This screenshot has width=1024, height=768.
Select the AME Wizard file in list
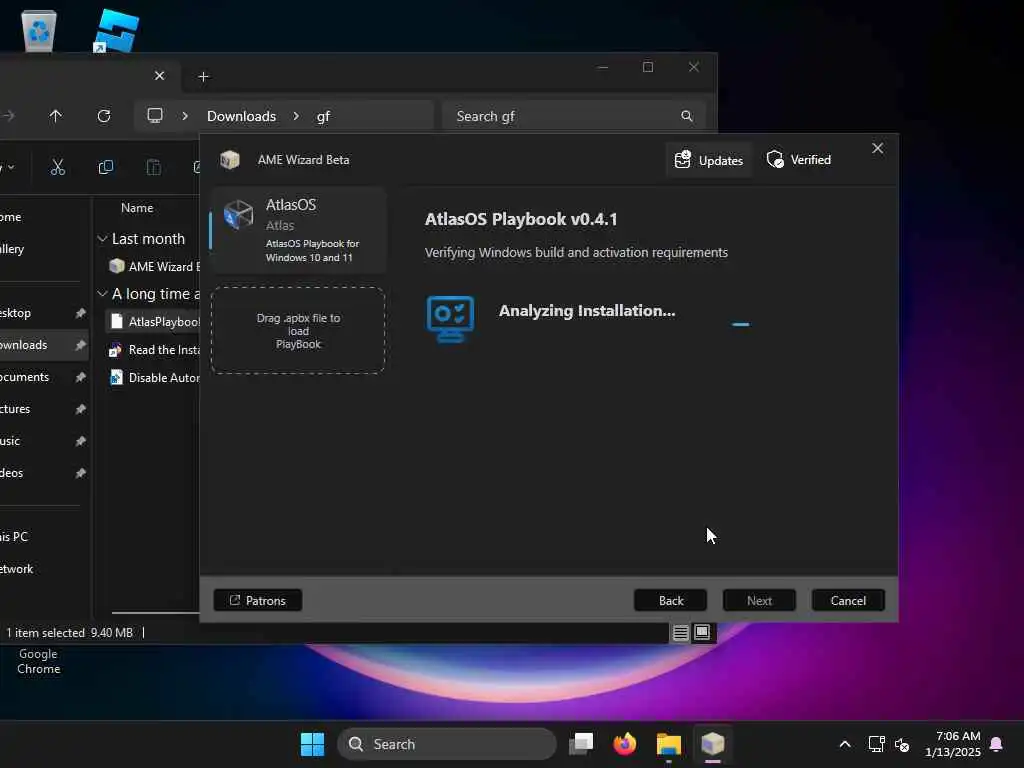tap(154, 266)
